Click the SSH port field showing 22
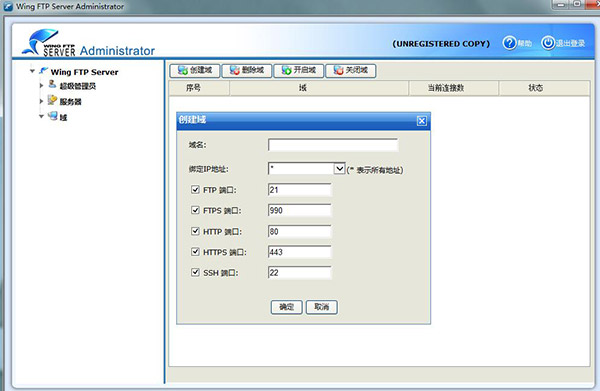The image size is (600, 391). (300, 273)
